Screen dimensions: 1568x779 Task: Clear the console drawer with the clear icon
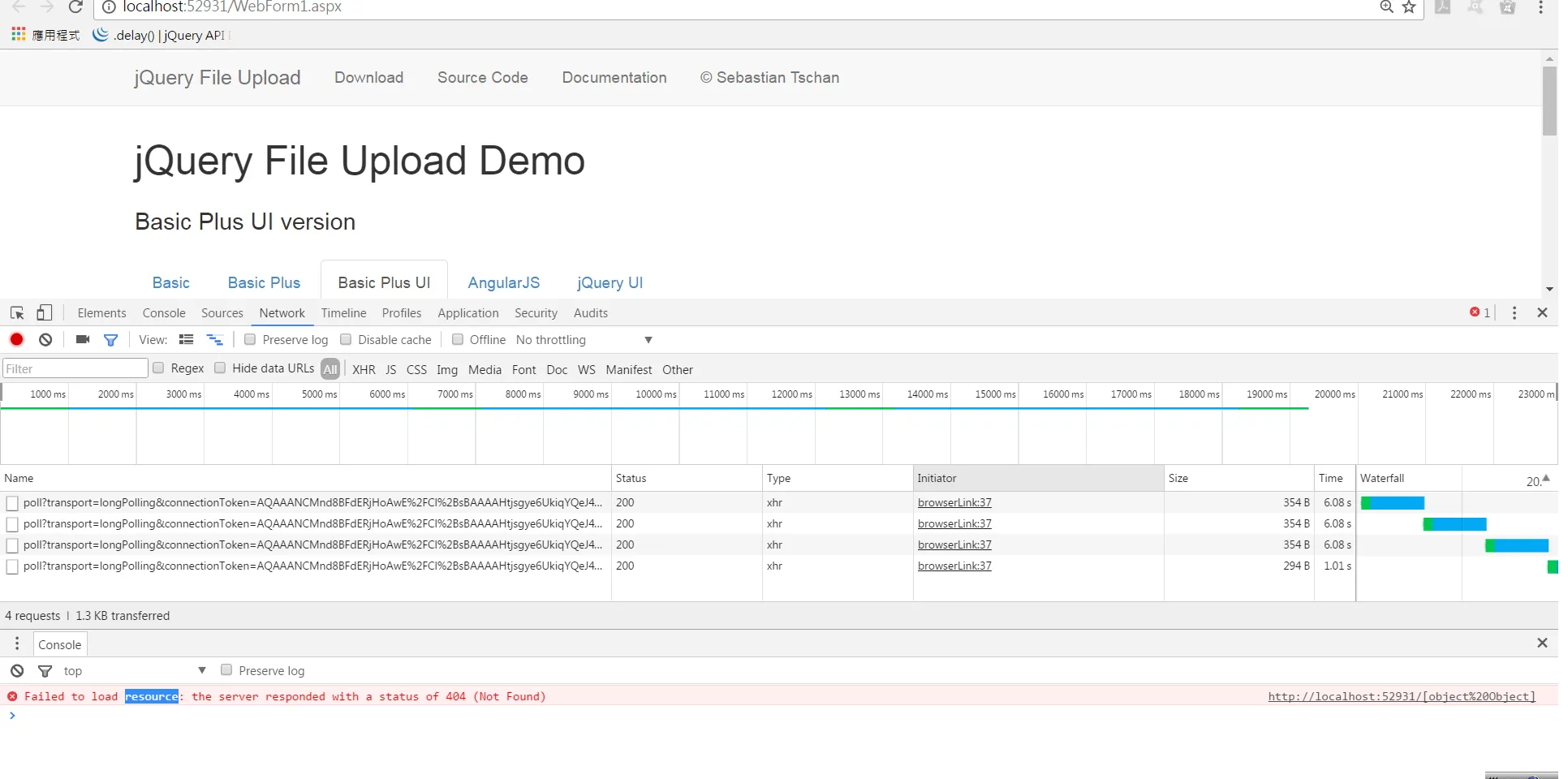17,671
